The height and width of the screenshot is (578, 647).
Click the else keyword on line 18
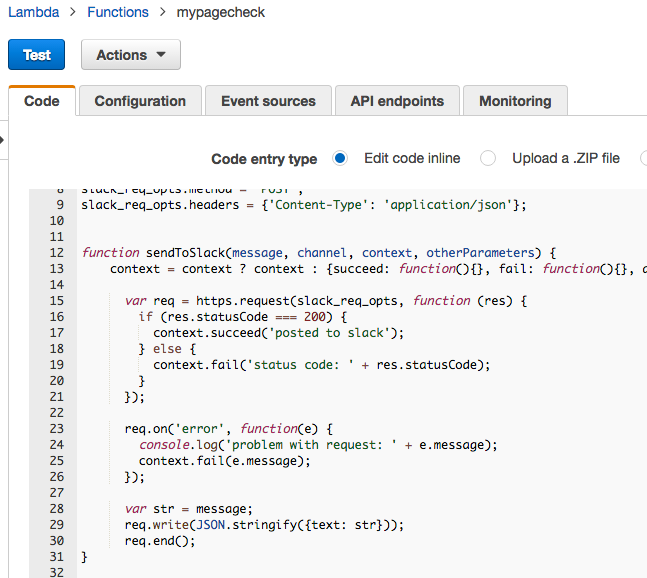coord(168,349)
